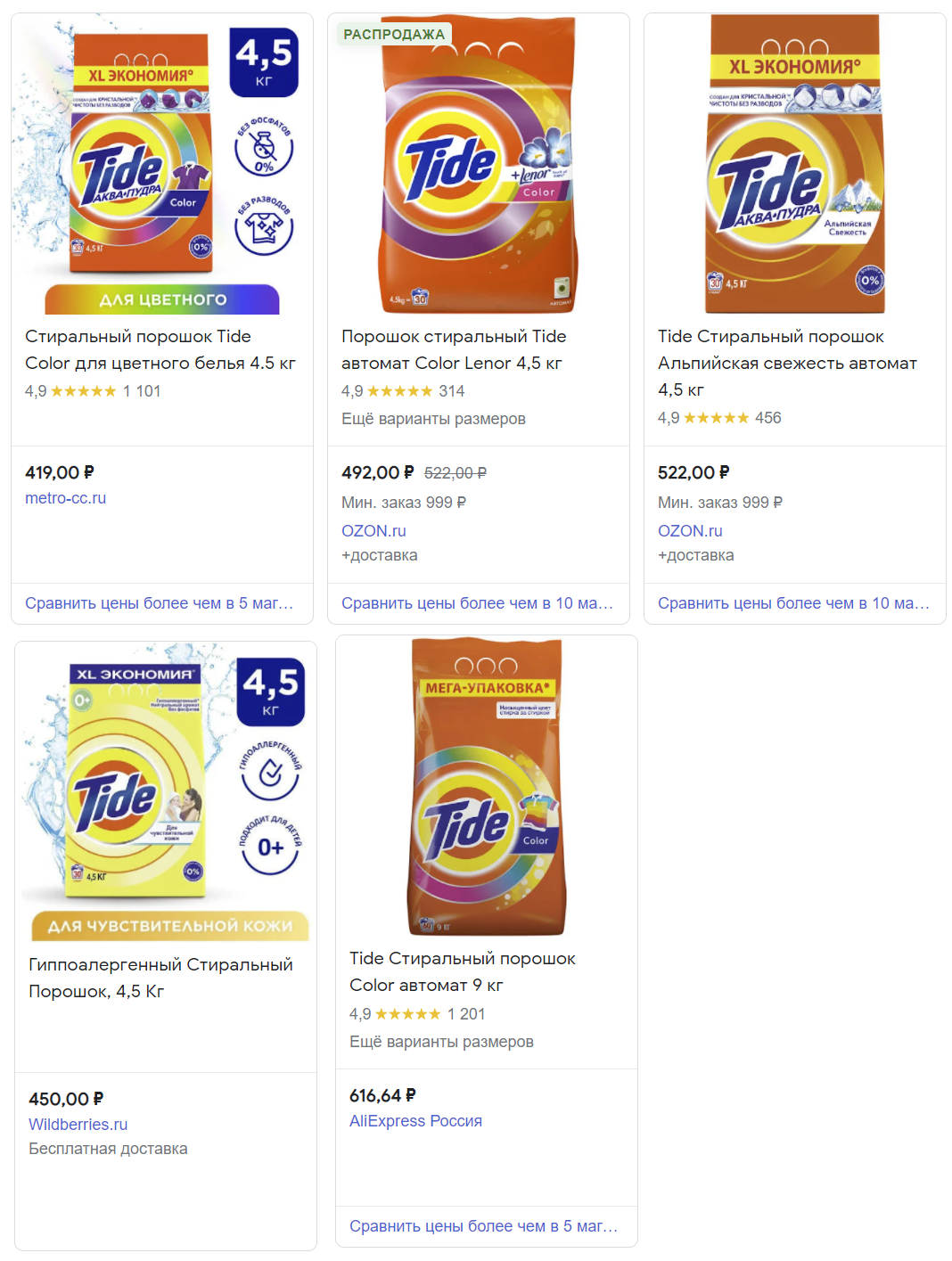Click the hypoallergenic Tide product image
The image size is (952, 1261).
coord(165,789)
